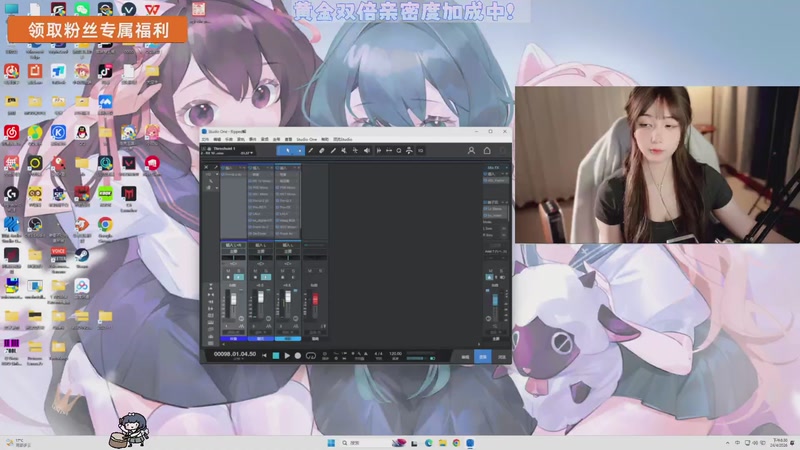Toggle input monitor on the first channel
Screen dimensions: 800x450
[239, 277]
